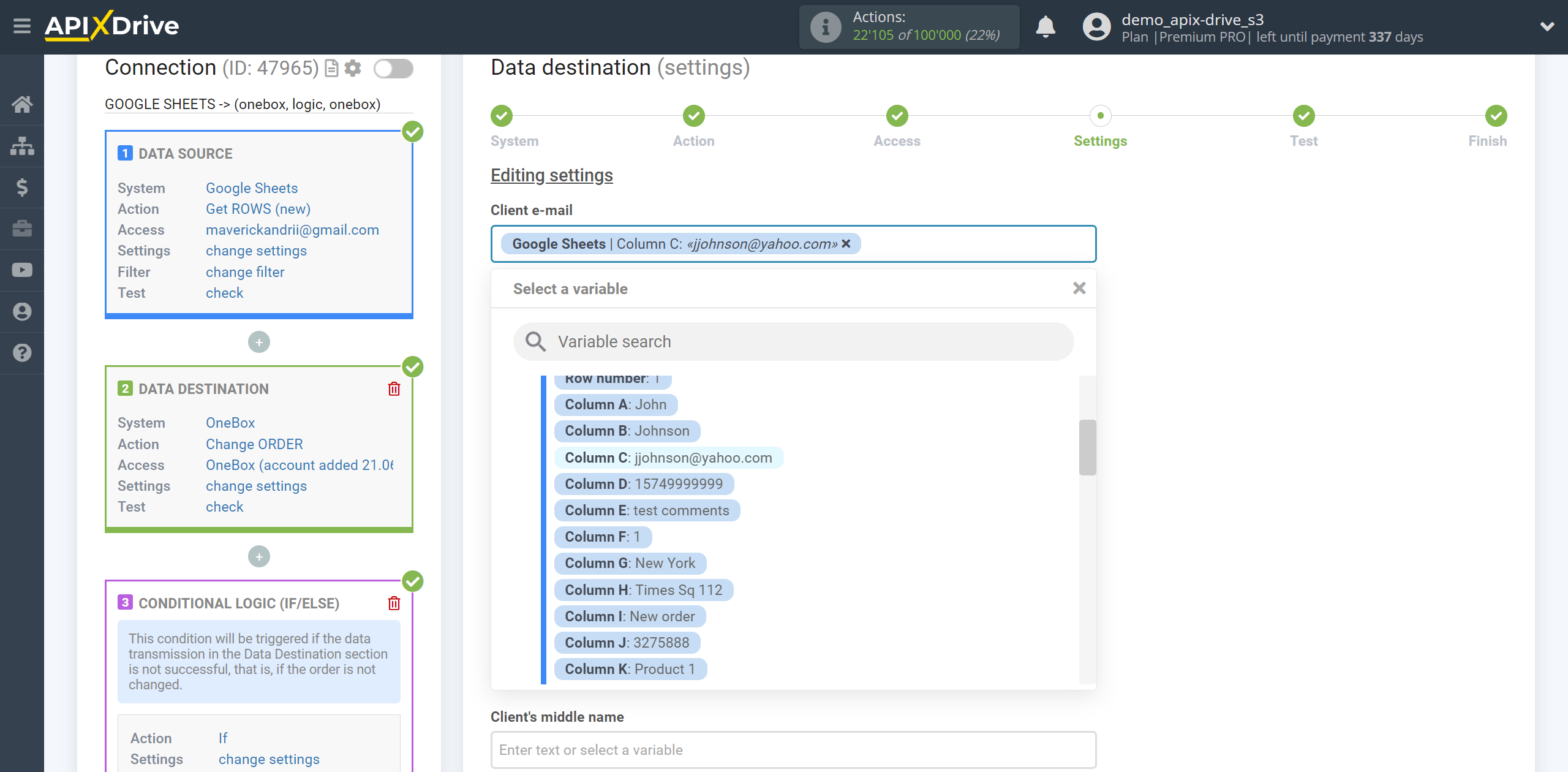Go to Settings step
Image resolution: width=1568 pixels, height=772 pixels.
tap(1101, 116)
